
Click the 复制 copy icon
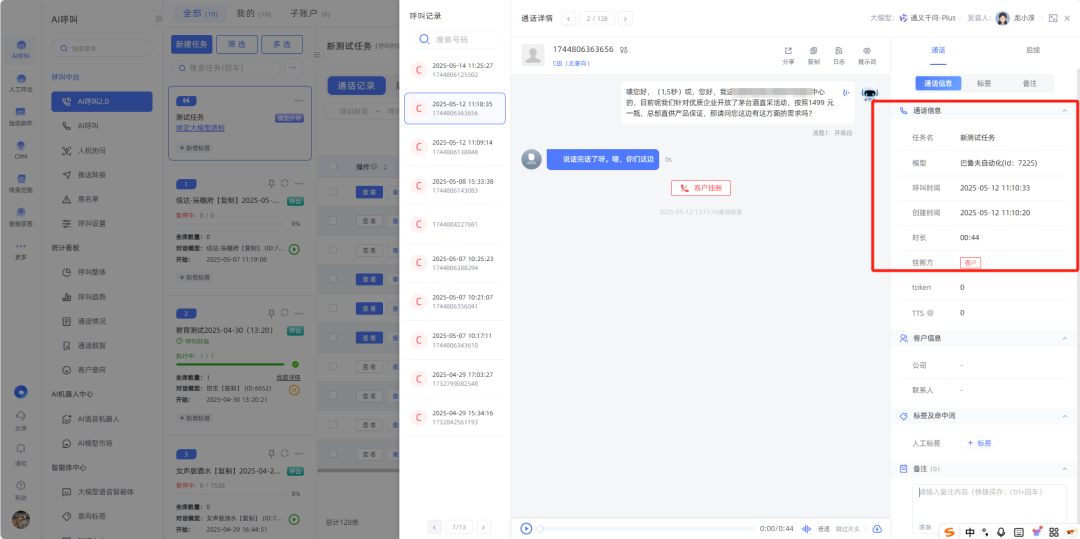[813, 51]
